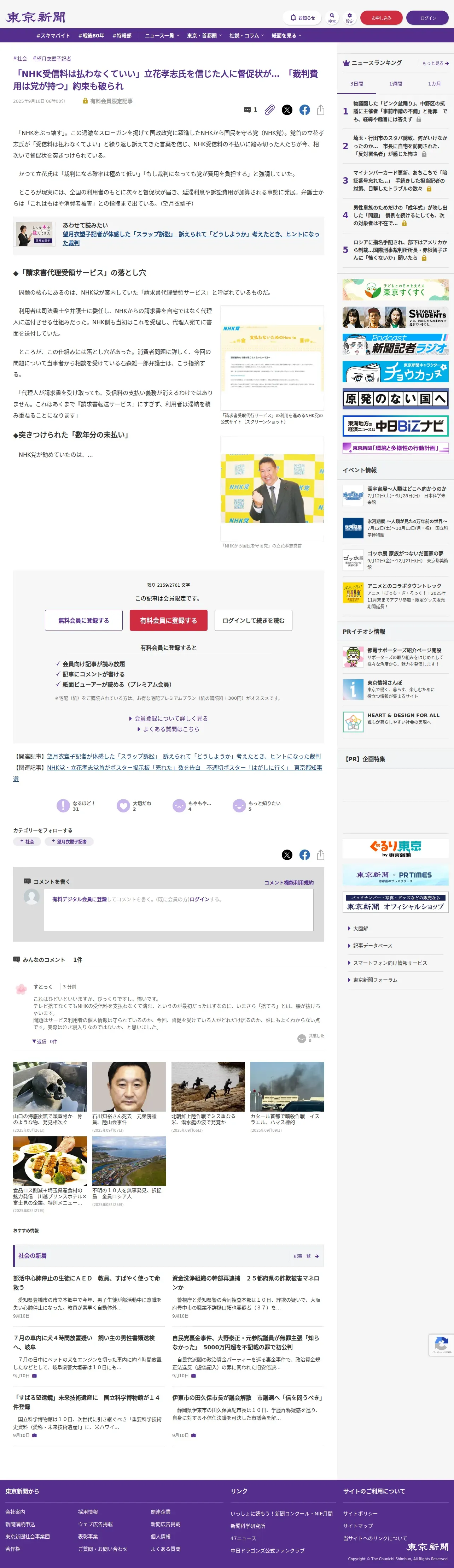Click the red 有料会員に登録する button
The width and height of the screenshot is (454, 1568).
(168, 620)
